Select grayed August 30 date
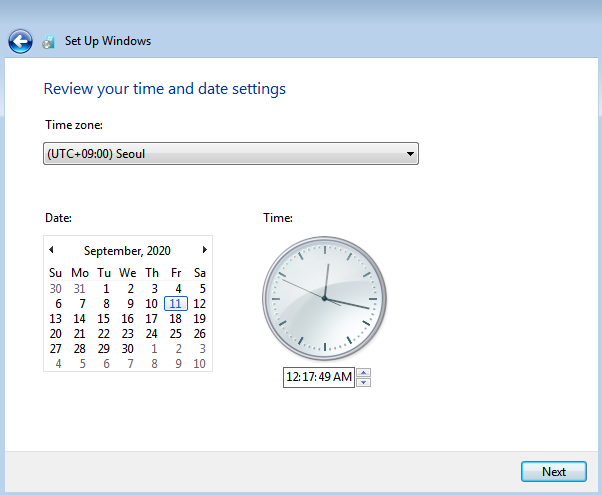The width and height of the screenshot is (602, 495). [55, 289]
